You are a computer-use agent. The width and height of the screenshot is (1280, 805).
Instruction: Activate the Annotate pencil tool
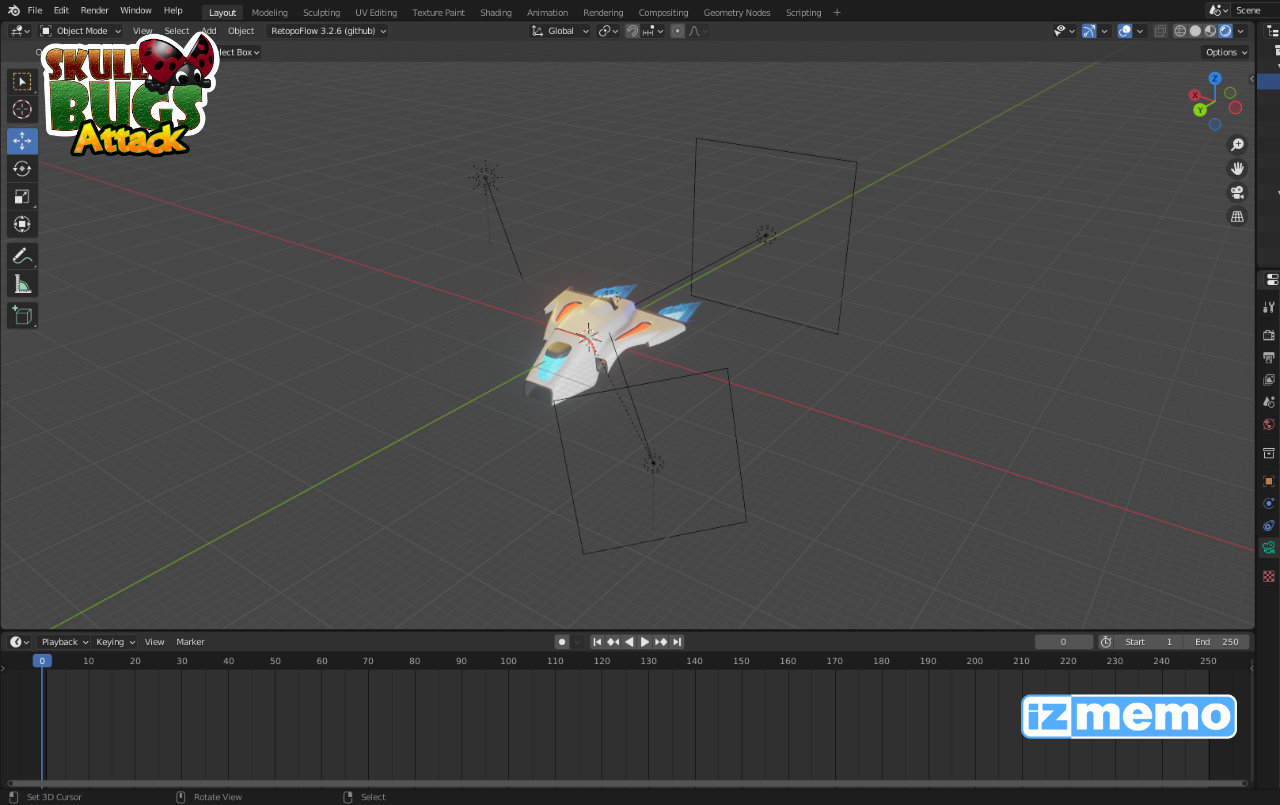coord(22,256)
